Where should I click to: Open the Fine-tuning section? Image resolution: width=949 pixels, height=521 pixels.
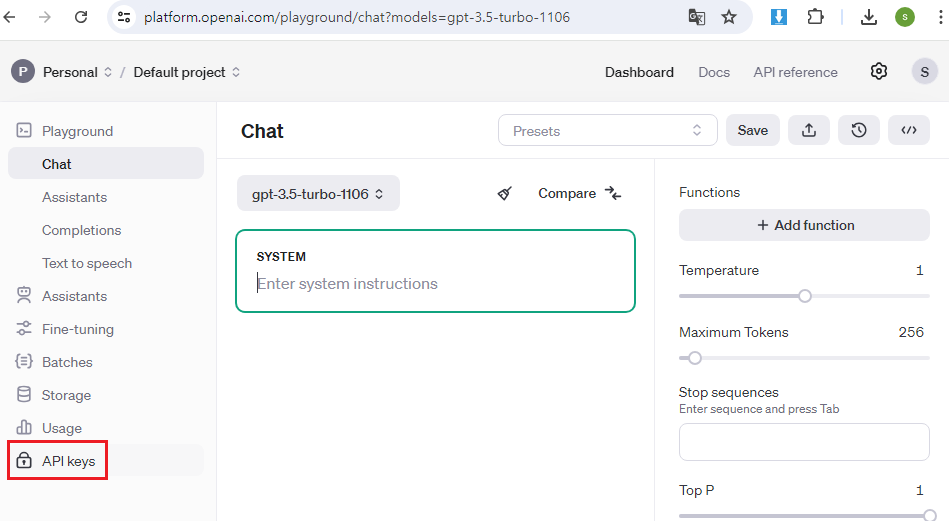[x=78, y=329]
